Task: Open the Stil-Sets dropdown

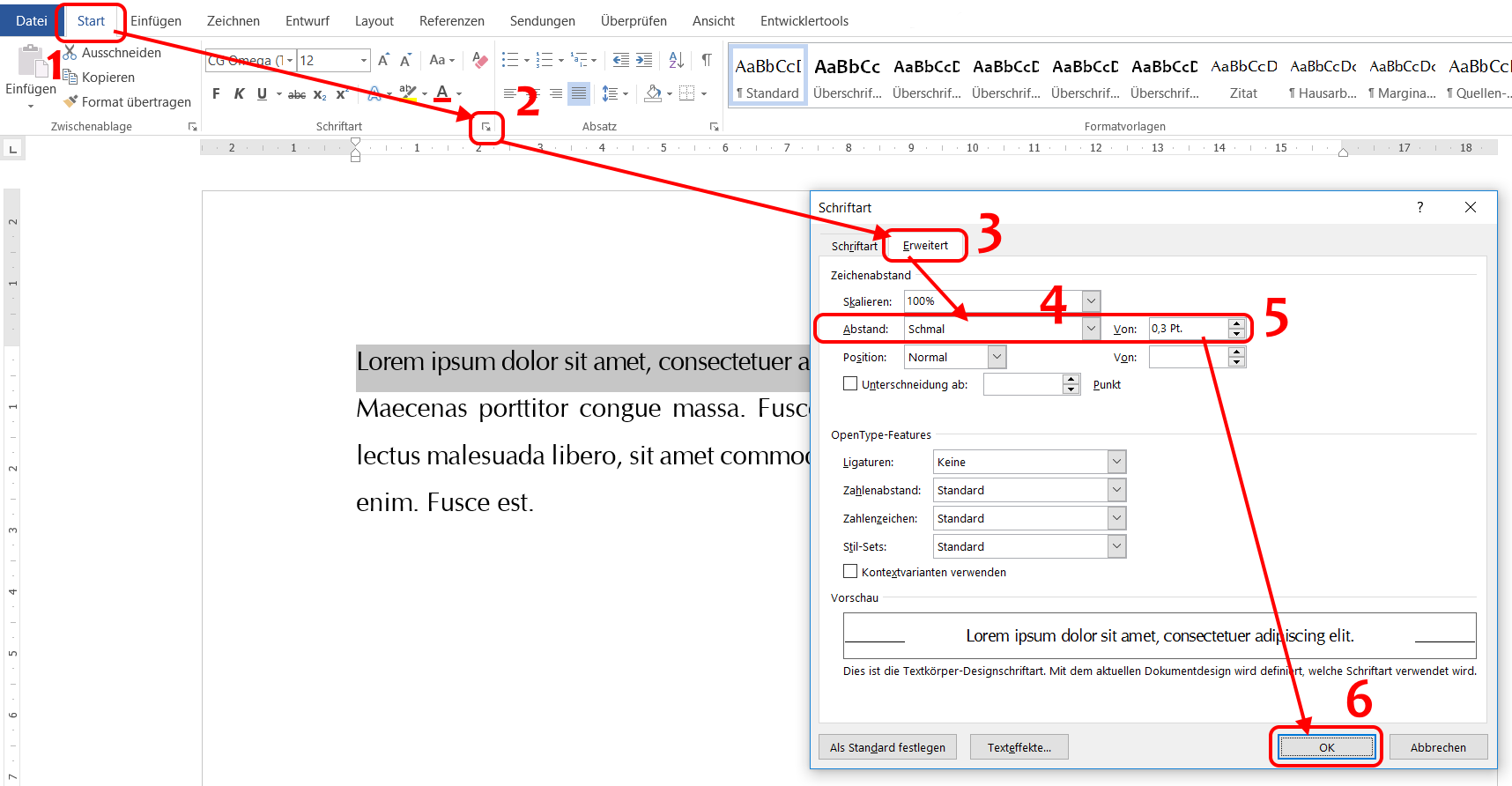Action: click(x=1116, y=546)
